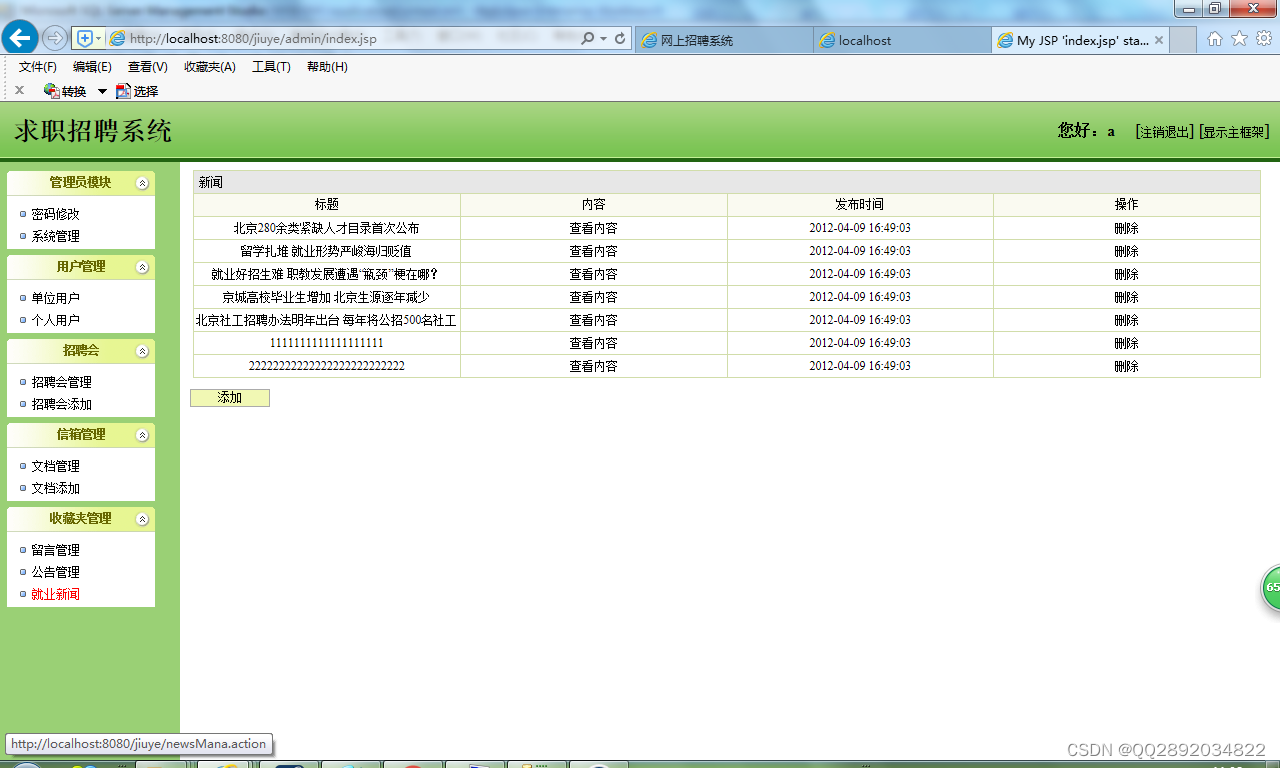Open the dropdown arrow next to 转换

click(102, 92)
